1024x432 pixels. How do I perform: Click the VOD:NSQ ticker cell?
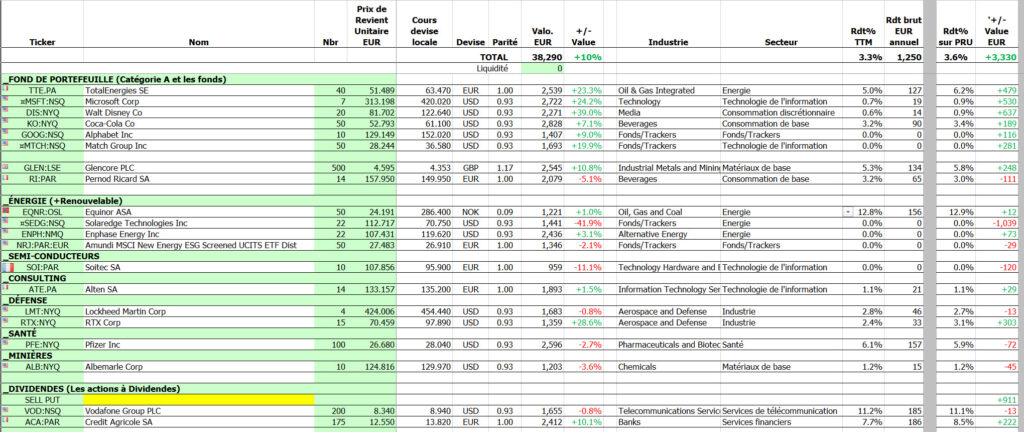pos(42,411)
